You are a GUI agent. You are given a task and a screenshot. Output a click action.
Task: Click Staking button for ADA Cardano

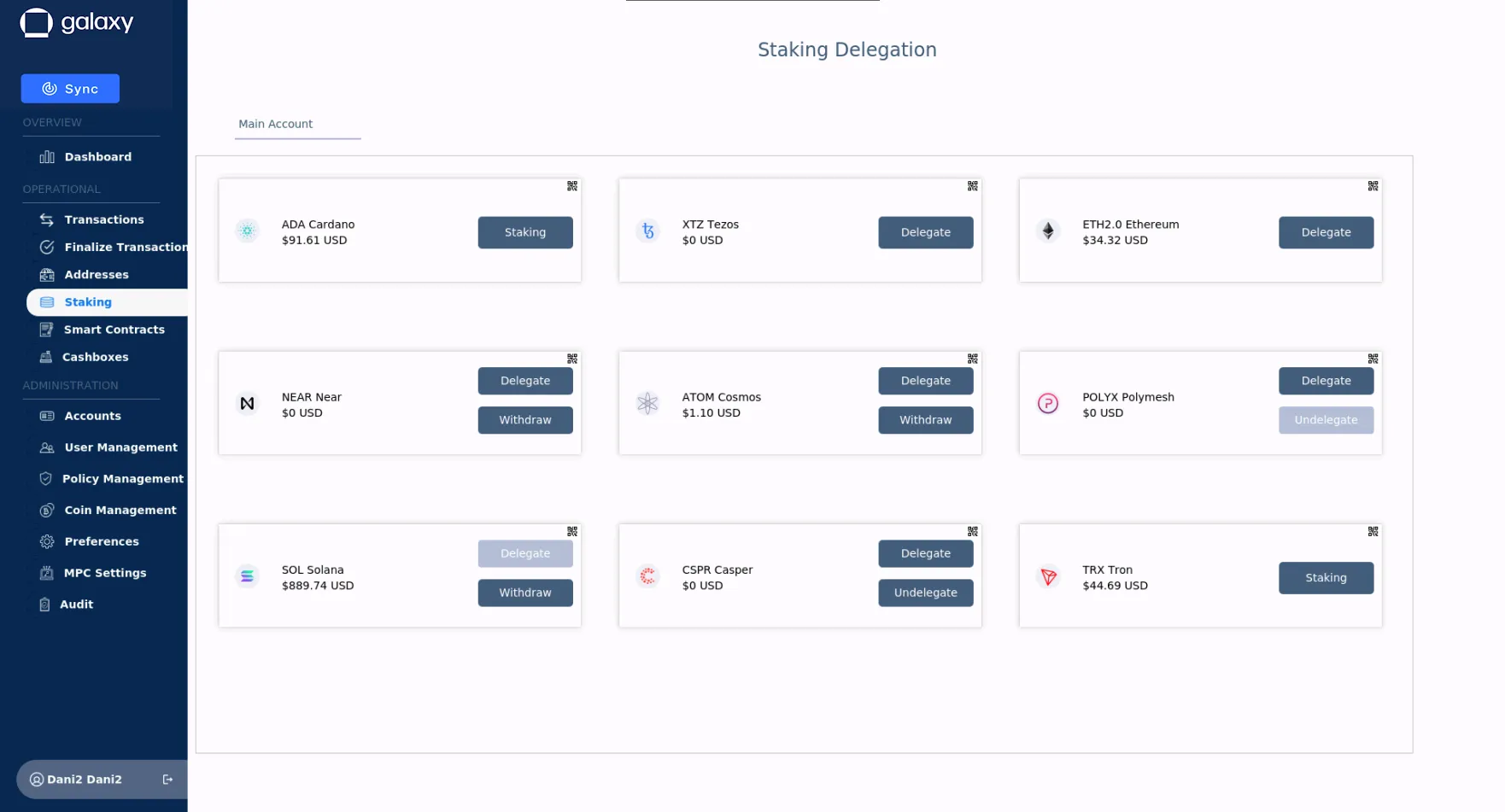[x=525, y=232]
